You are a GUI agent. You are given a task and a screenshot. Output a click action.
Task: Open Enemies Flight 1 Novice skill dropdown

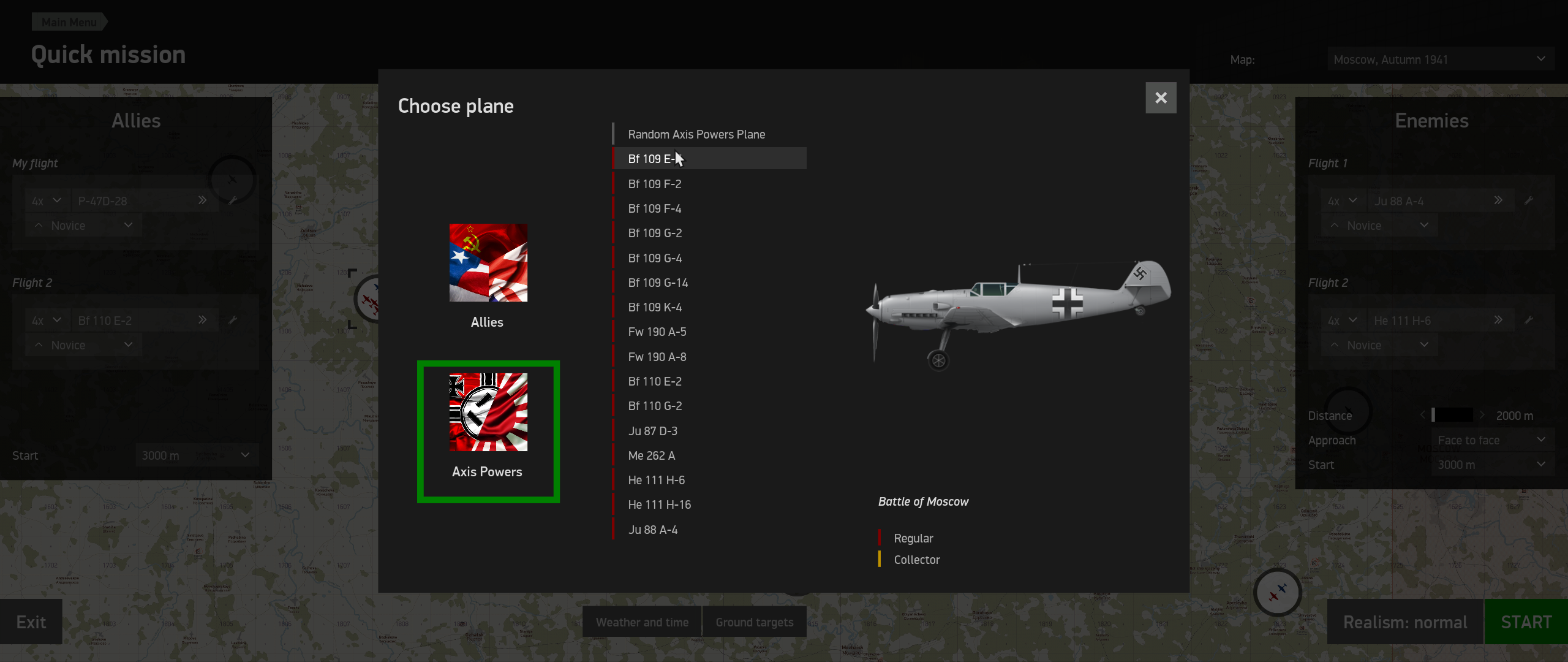click(x=1380, y=225)
